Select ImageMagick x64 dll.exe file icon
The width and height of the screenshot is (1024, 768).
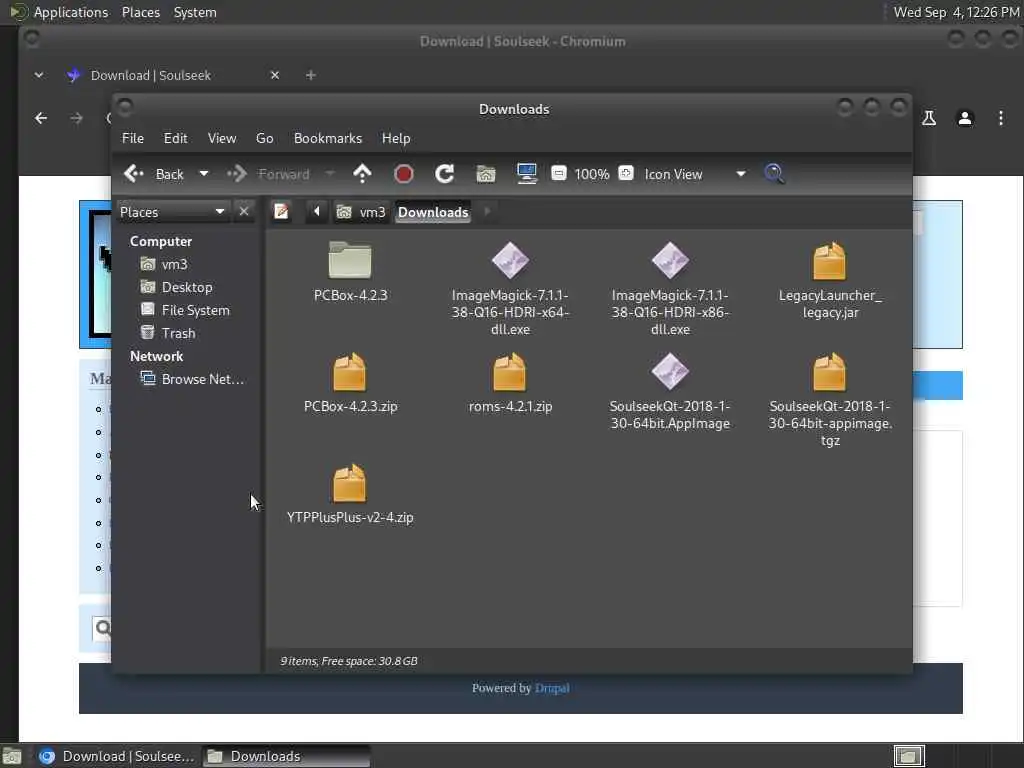(510, 261)
